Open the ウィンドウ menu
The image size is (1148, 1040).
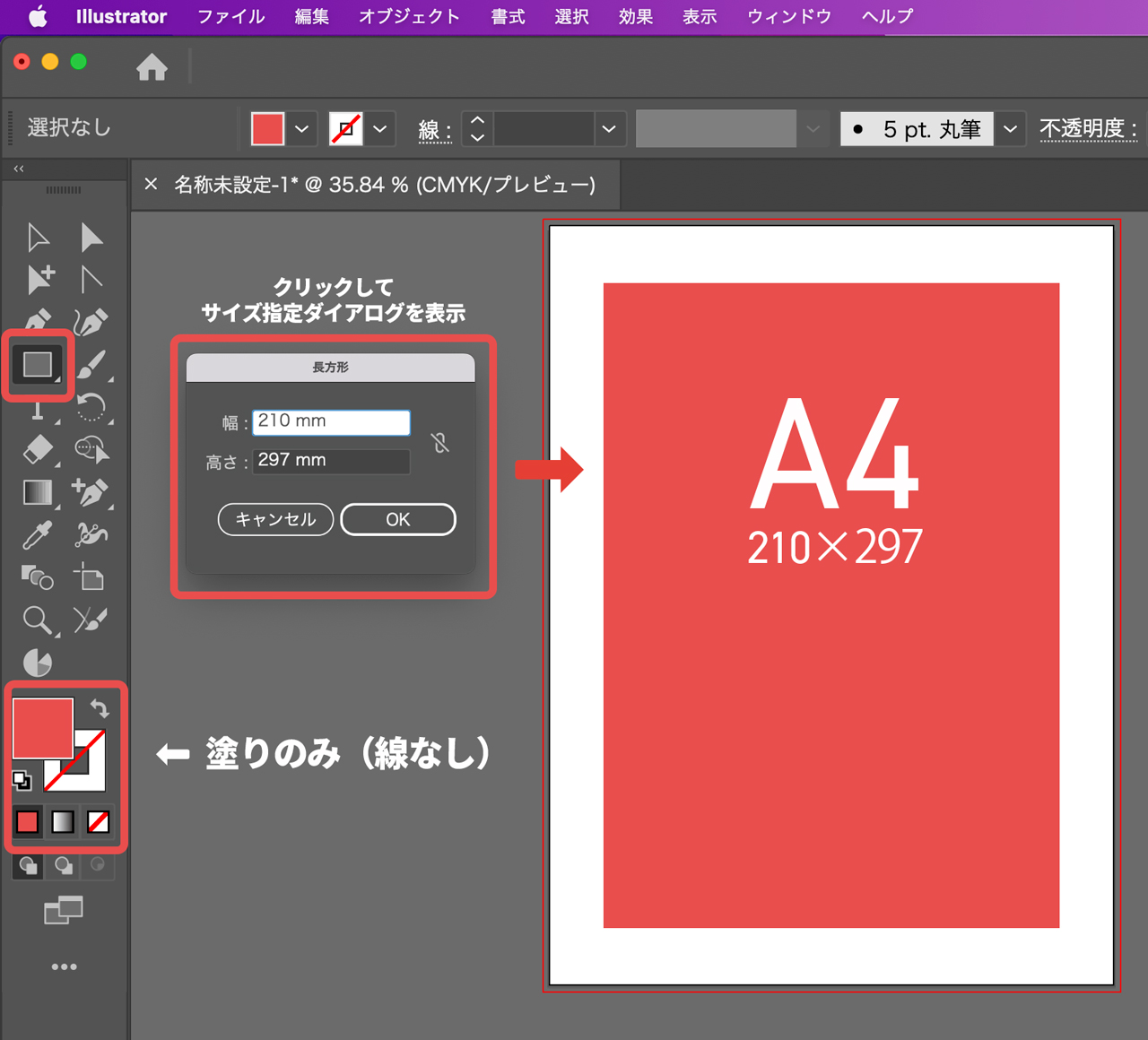pyautogui.click(x=787, y=16)
